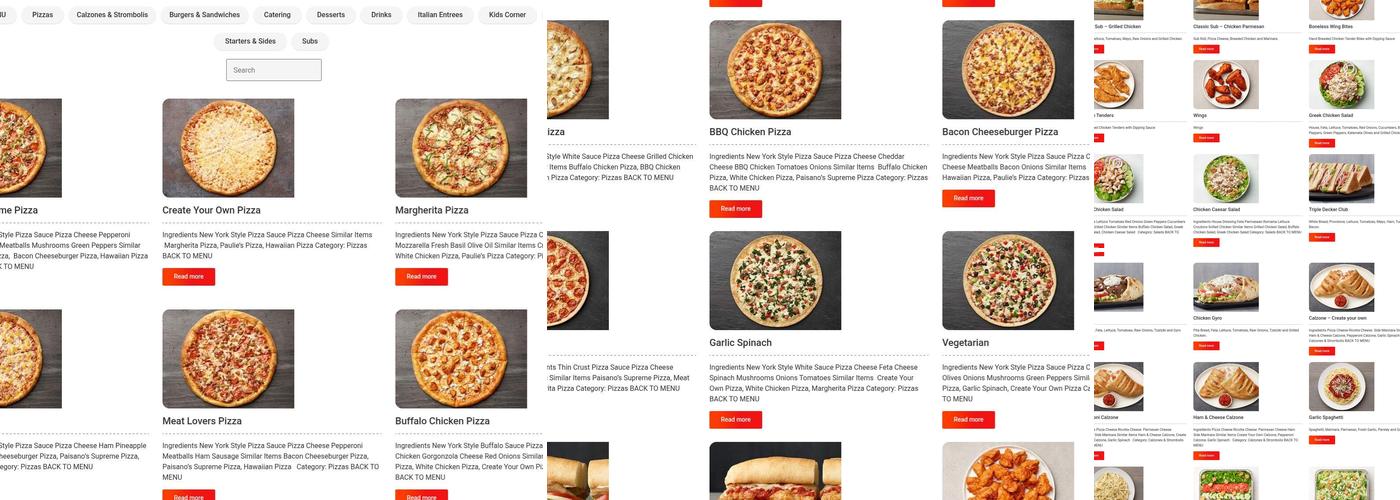Click Read more under Chicken Gyro

[x=1206, y=346]
